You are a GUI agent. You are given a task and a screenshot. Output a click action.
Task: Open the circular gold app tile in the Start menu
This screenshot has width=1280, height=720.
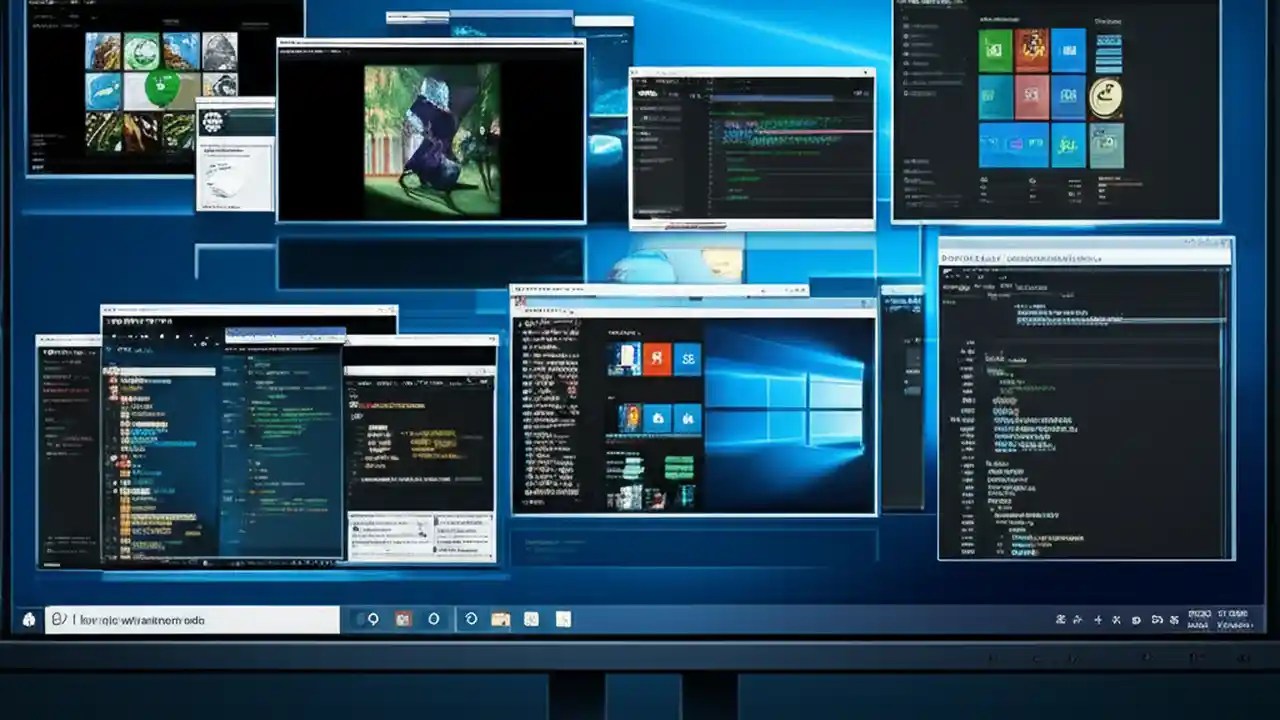1106,97
